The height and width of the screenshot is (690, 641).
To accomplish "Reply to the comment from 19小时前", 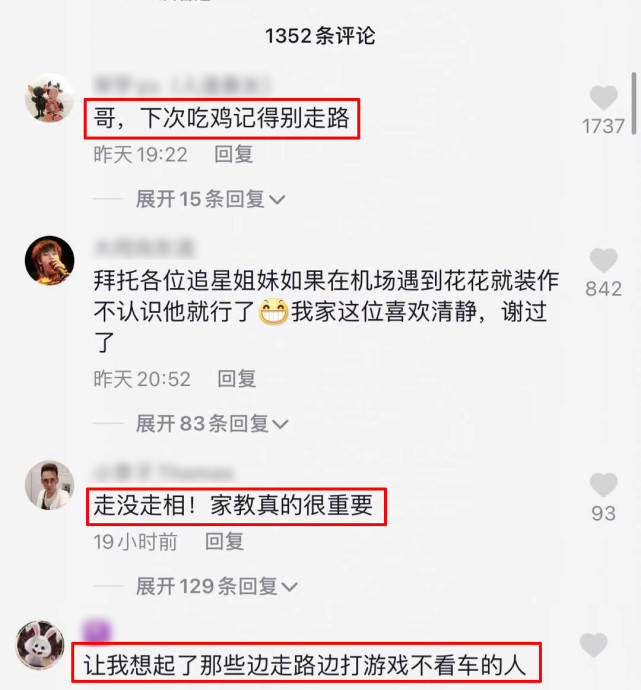I will tap(224, 542).
